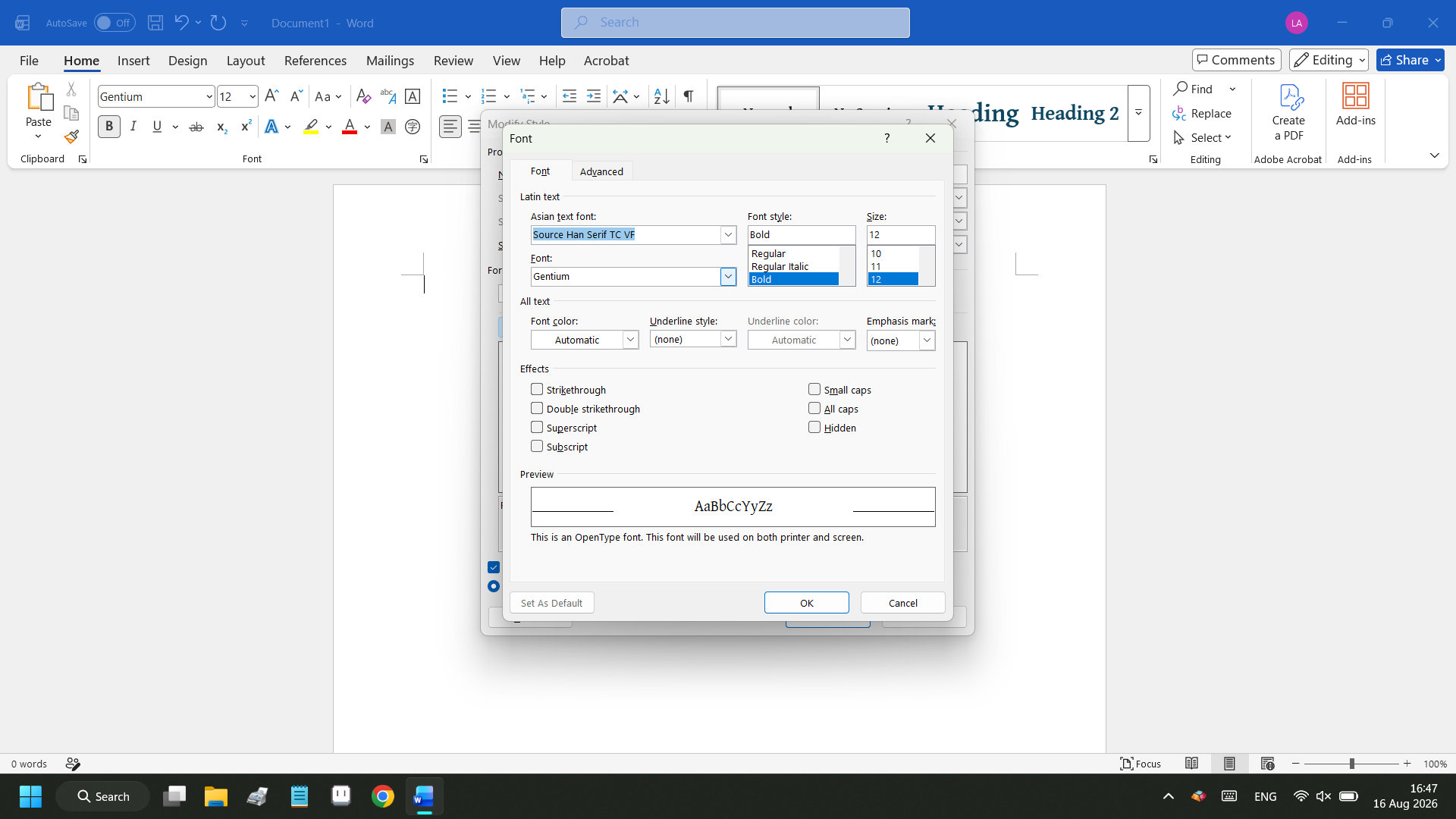The width and height of the screenshot is (1456, 819).
Task: Open the Text Effects icon
Action: point(271,127)
